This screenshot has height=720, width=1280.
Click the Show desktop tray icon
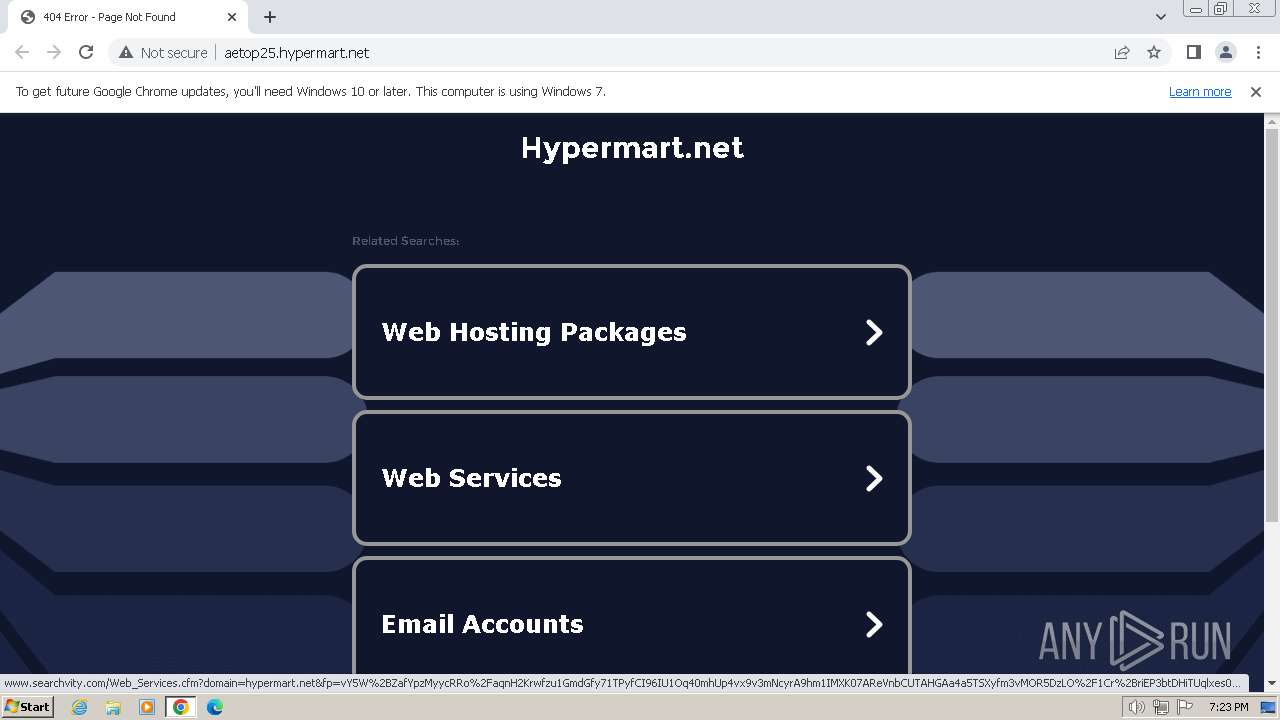[x=1268, y=707]
